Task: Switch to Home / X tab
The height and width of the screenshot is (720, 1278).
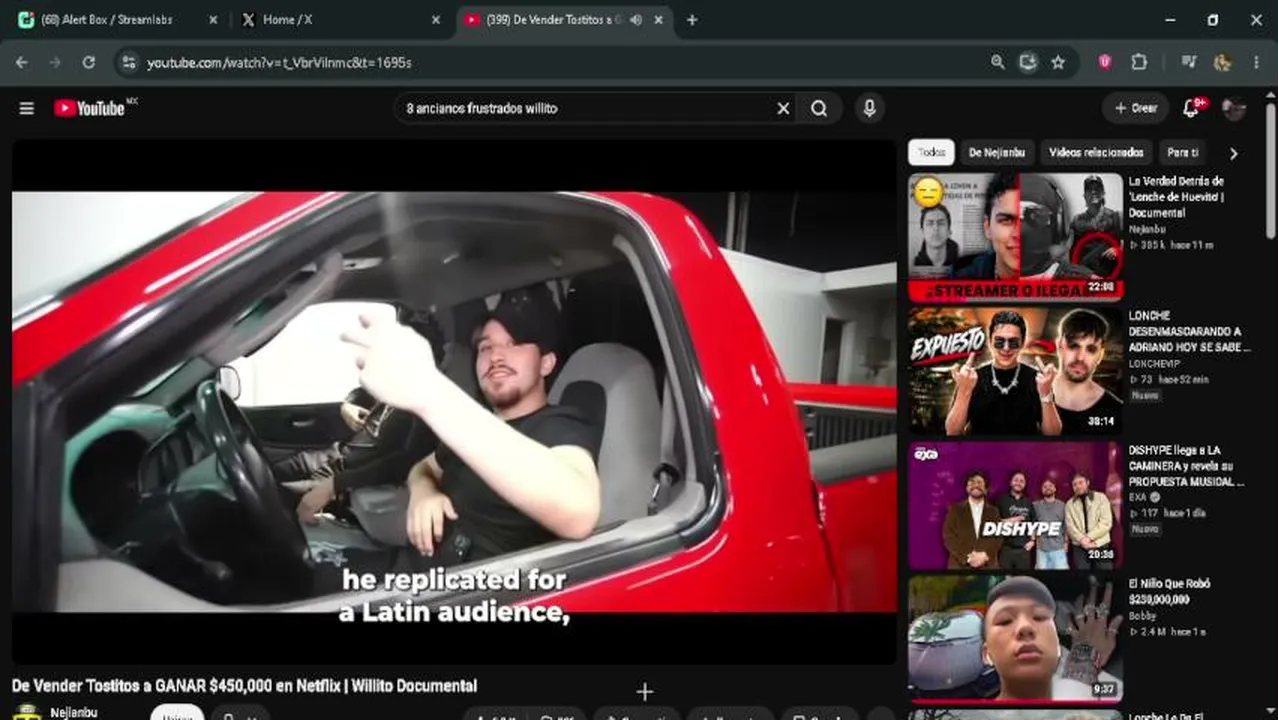Action: tap(340, 20)
